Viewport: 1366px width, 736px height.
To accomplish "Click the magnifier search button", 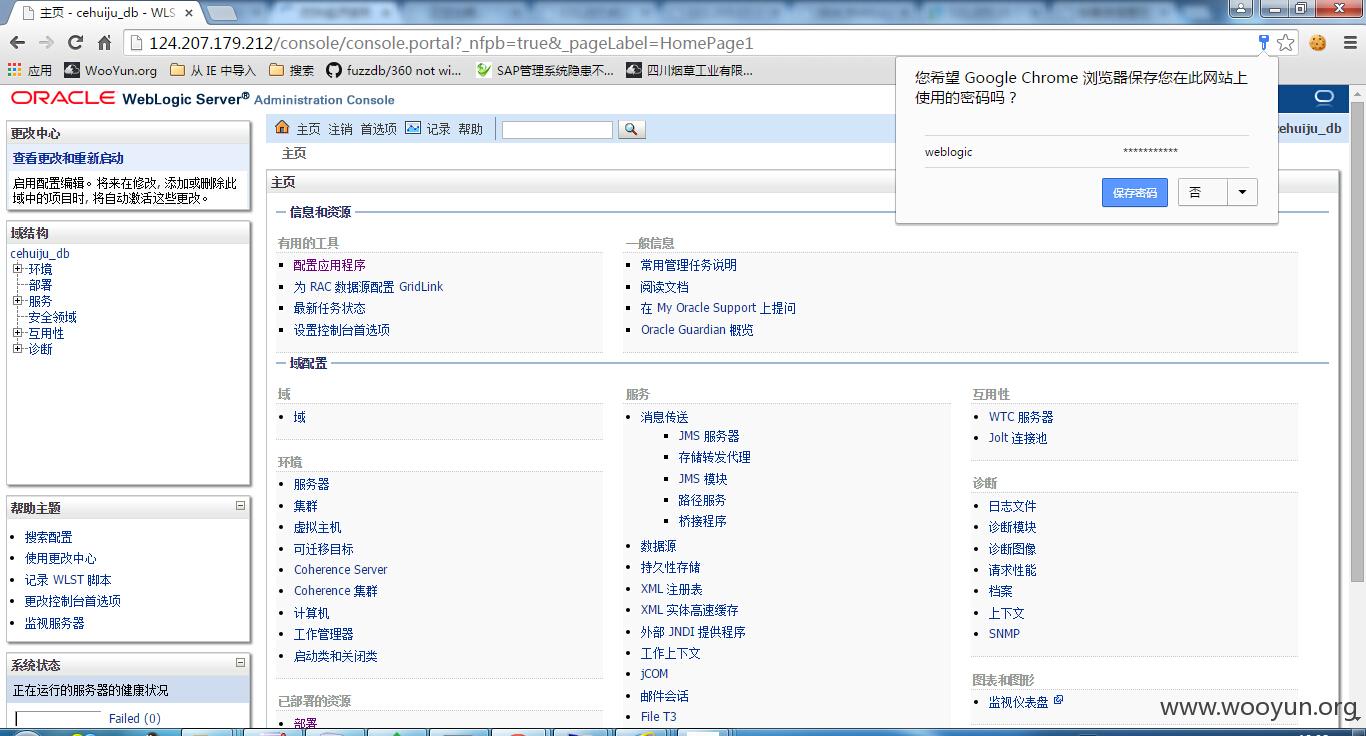I will click(632, 129).
